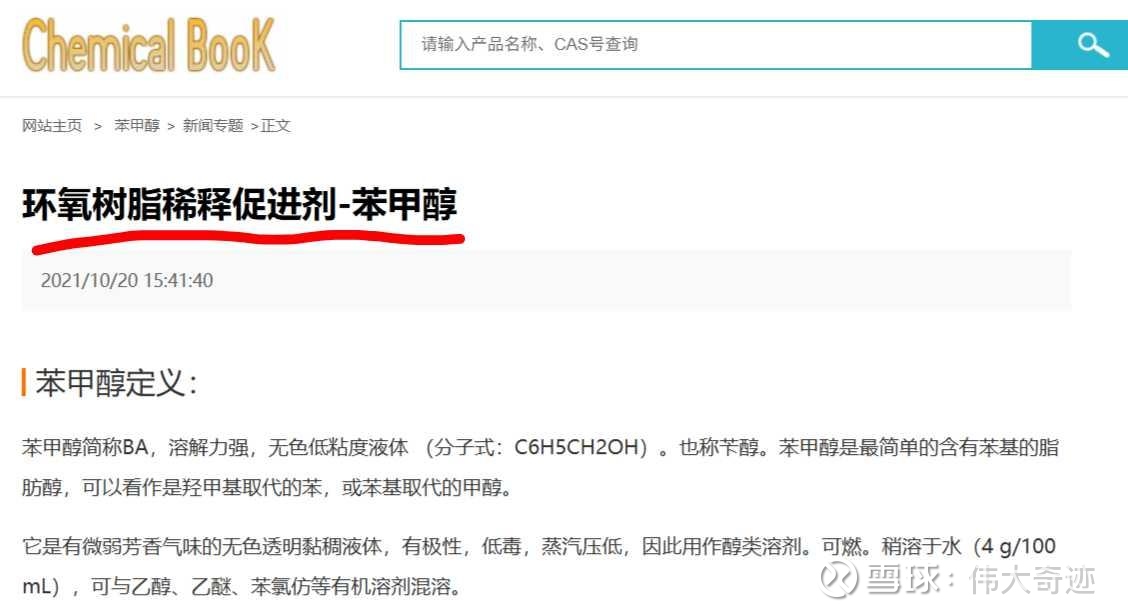Click the paragraph starting with 它是有微弱芳香气味
This screenshot has height=614, width=1128.
539,566
